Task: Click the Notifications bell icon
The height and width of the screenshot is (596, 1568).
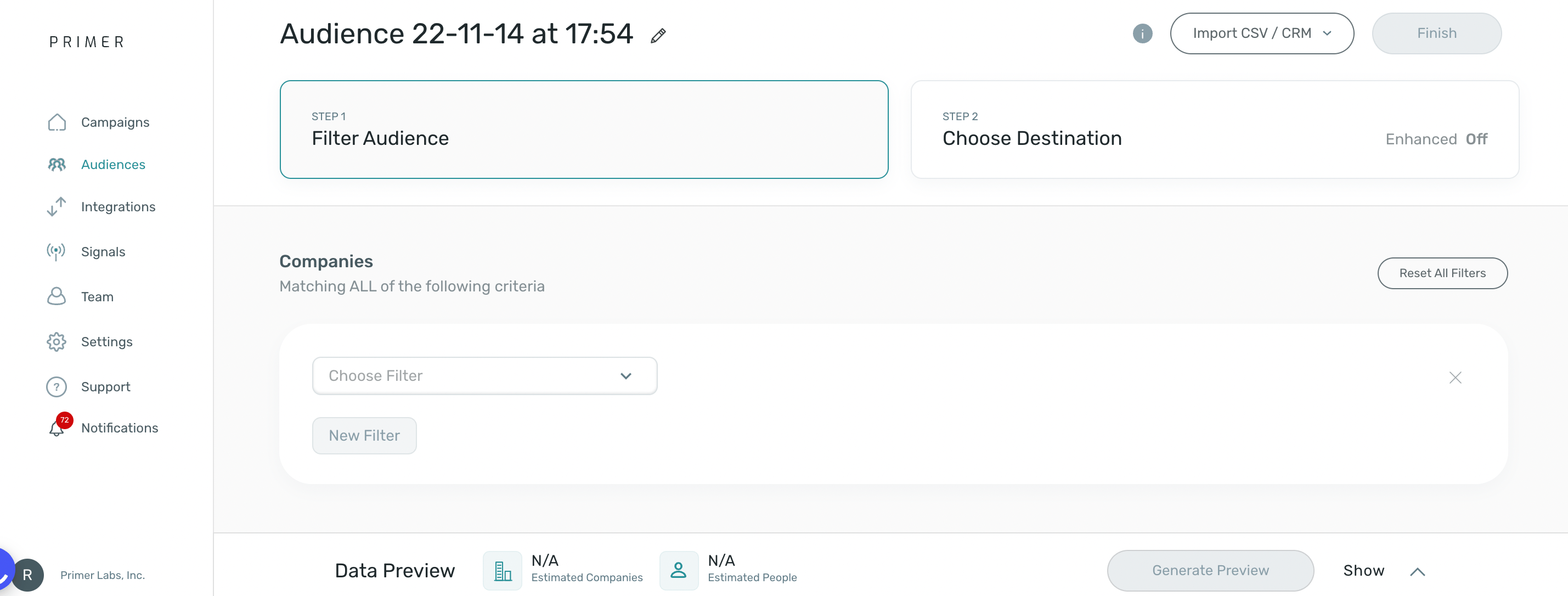Action: [x=57, y=428]
